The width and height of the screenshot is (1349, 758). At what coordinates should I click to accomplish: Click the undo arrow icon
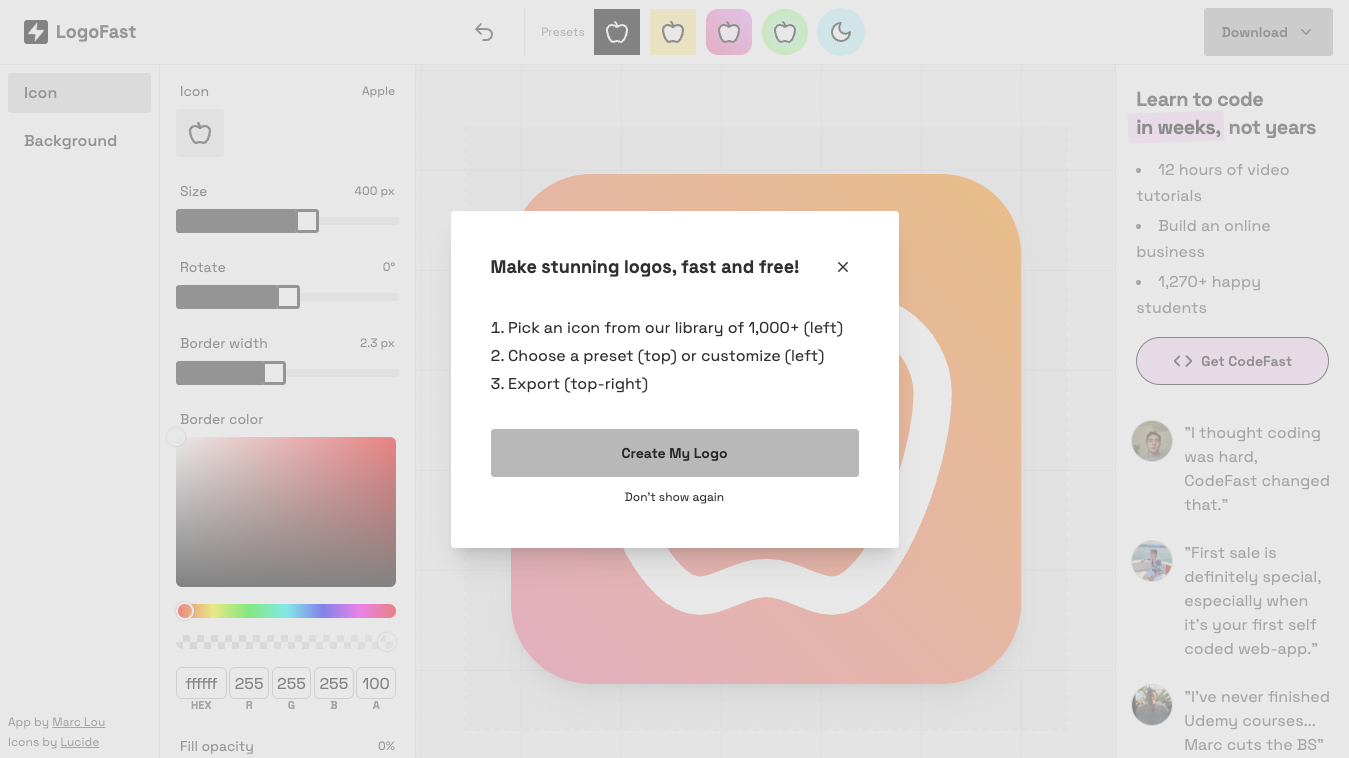pyautogui.click(x=484, y=32)
